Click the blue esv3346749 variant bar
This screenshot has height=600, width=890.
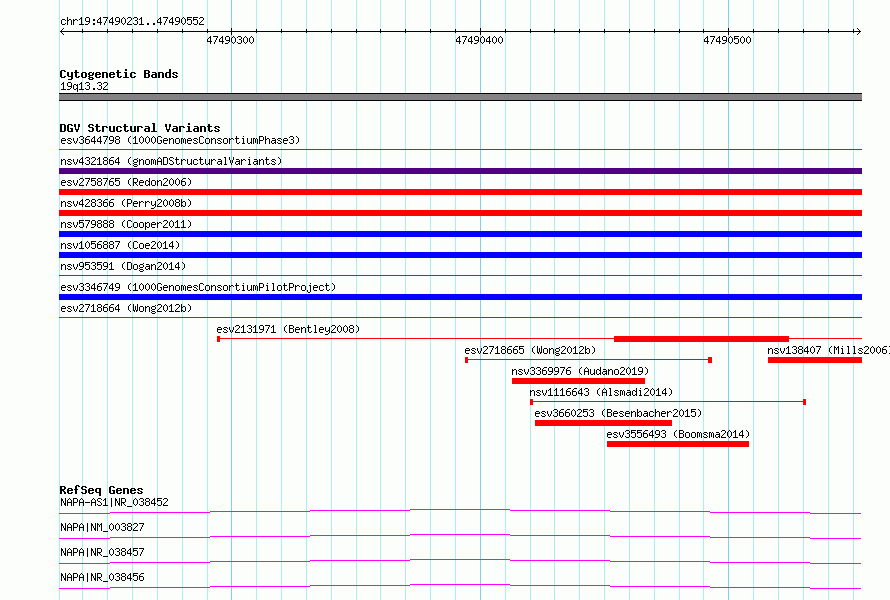[x=460, y=297]
